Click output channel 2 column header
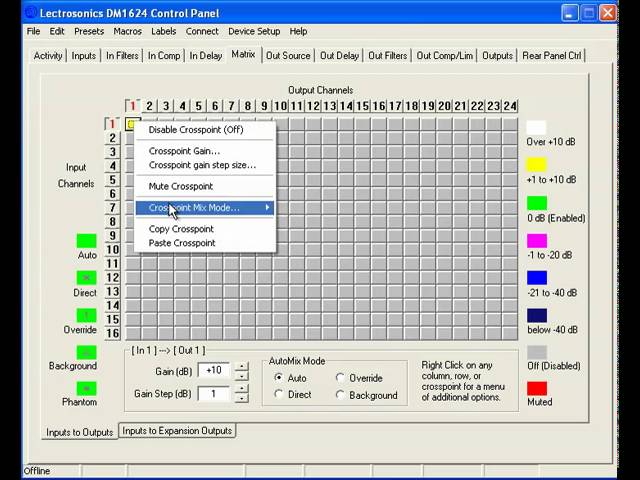Screen dimensions: 640x480 [149, 106]
